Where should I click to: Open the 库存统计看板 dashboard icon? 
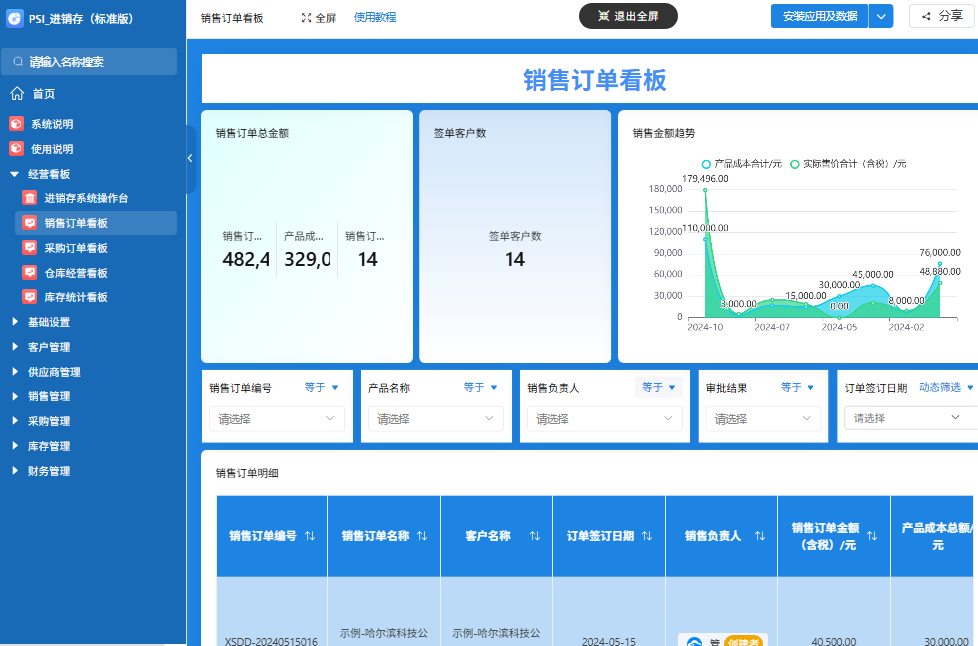coord(29,296)
